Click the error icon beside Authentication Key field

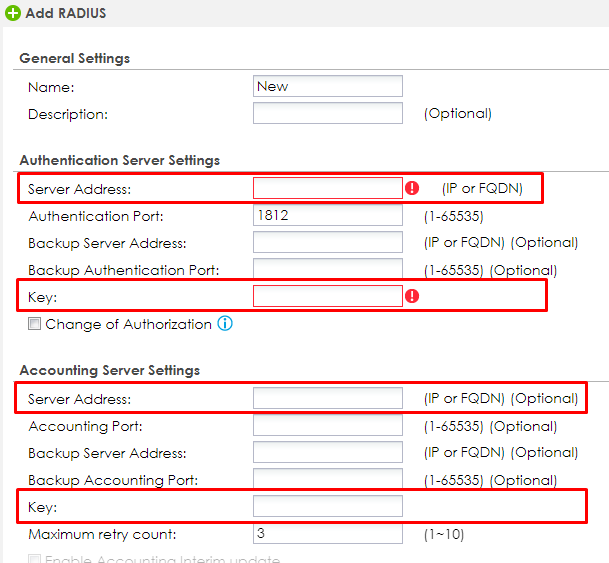412,296
